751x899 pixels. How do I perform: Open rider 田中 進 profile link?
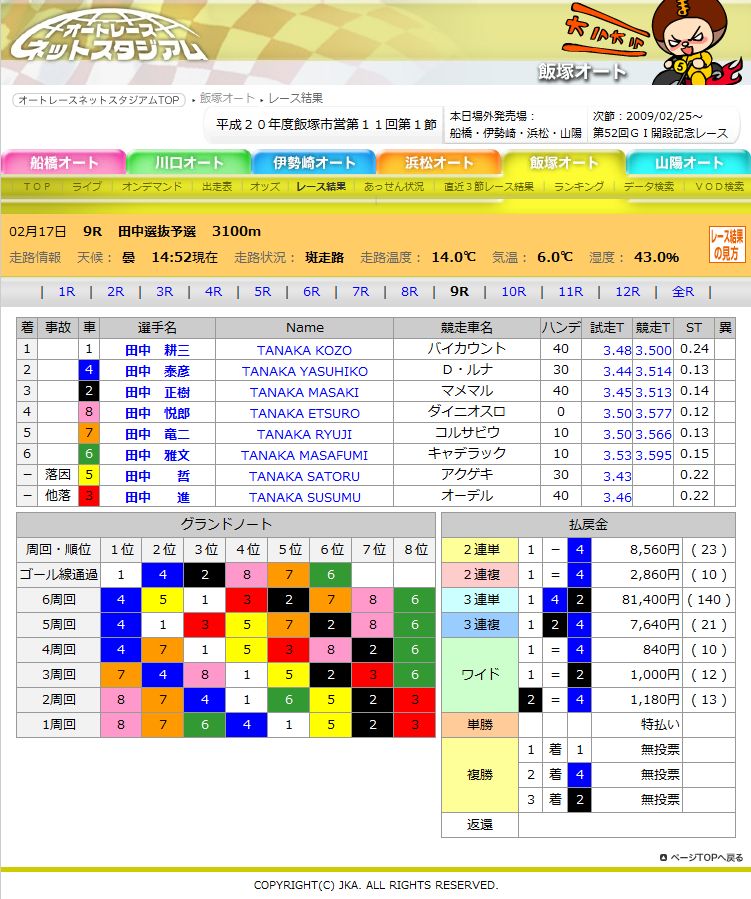pyautogui.click(x=157, y=497)
